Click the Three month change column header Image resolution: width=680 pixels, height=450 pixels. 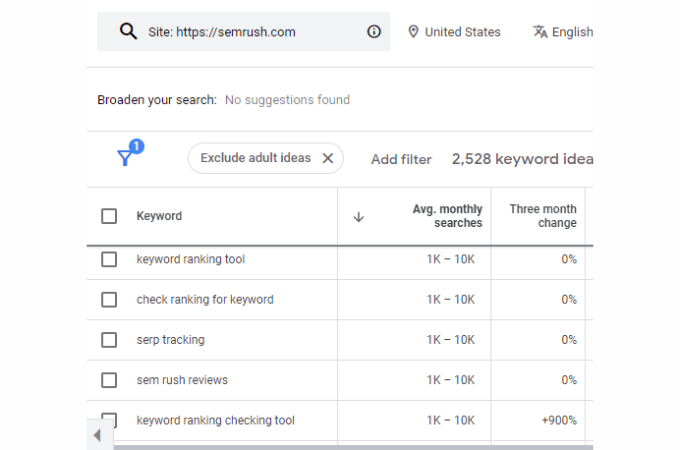coord(543,216)
